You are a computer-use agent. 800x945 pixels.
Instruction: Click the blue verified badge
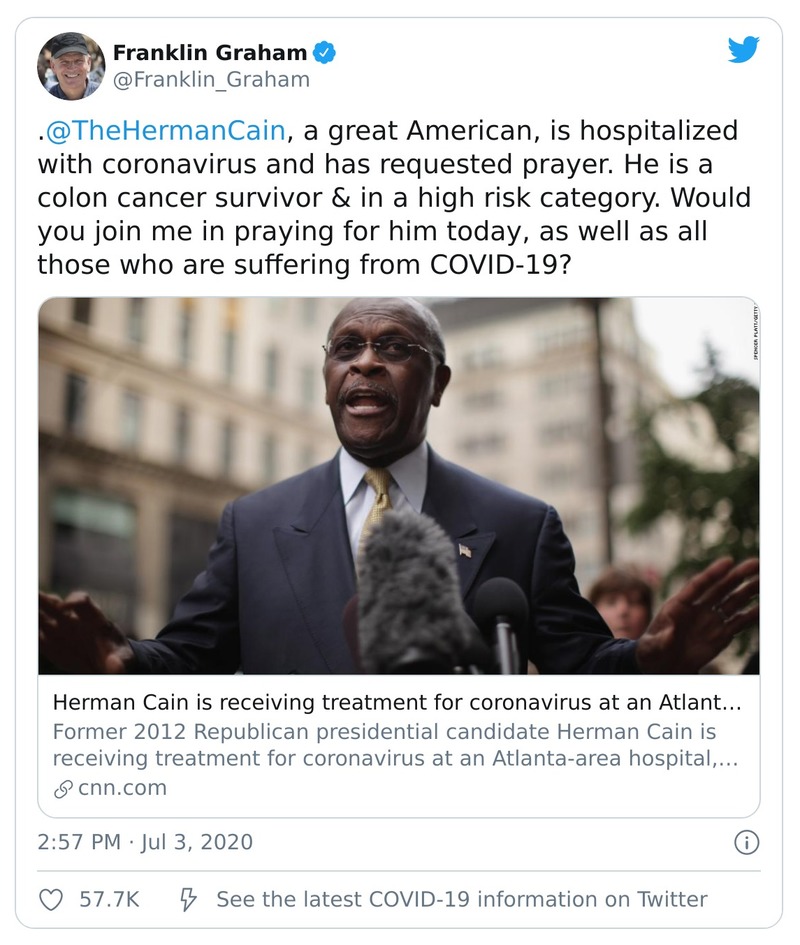[x=323, y=51]
